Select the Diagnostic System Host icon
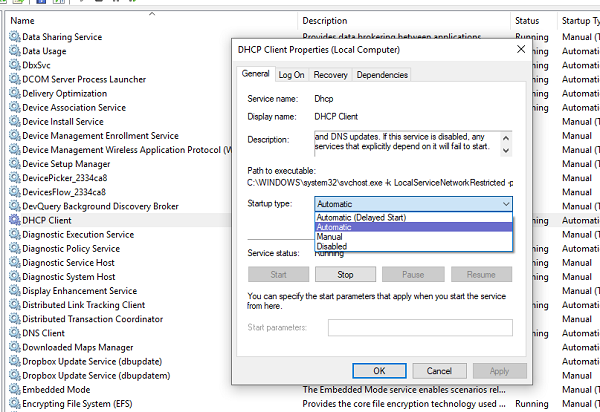The width and height of the screenshot is (600, 412). click(x=15, y=277)
